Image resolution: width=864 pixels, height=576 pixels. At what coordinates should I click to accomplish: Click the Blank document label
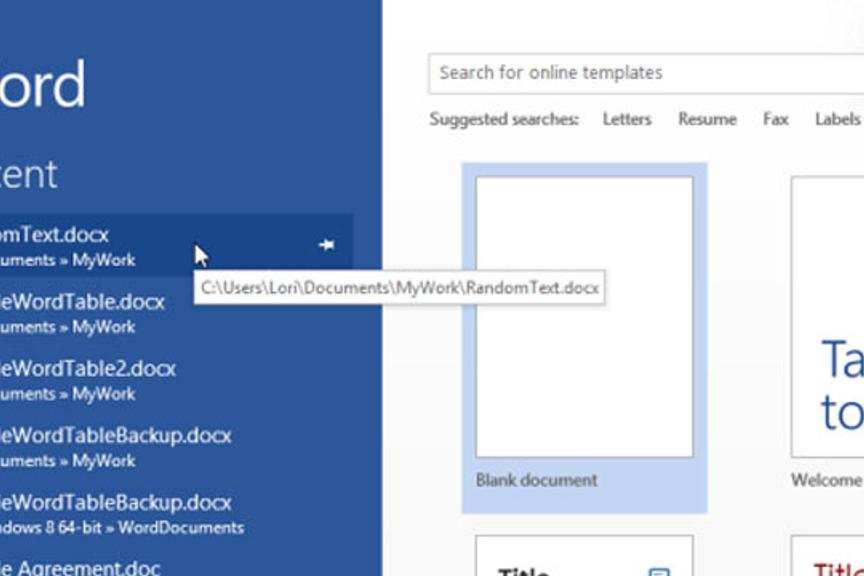pyautogui.click(x=536, y=480)
